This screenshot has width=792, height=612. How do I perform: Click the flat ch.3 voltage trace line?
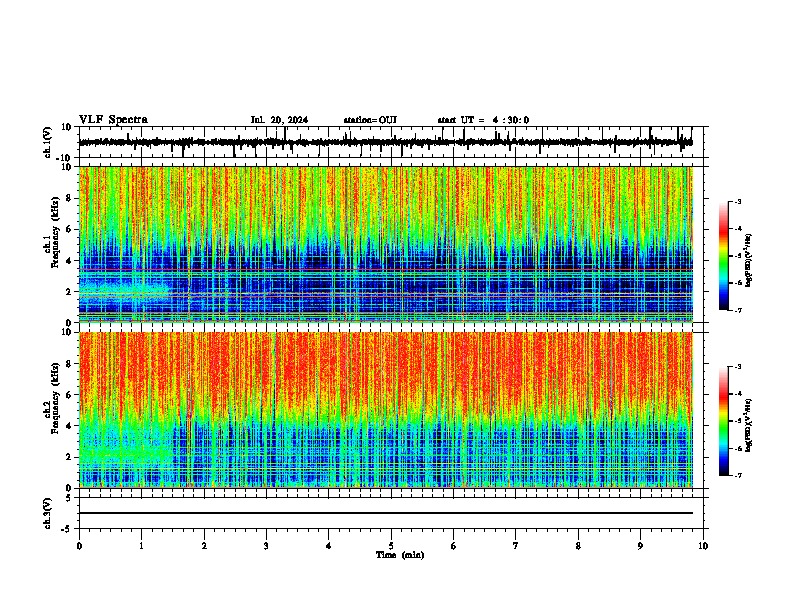[x=386, y=513]
